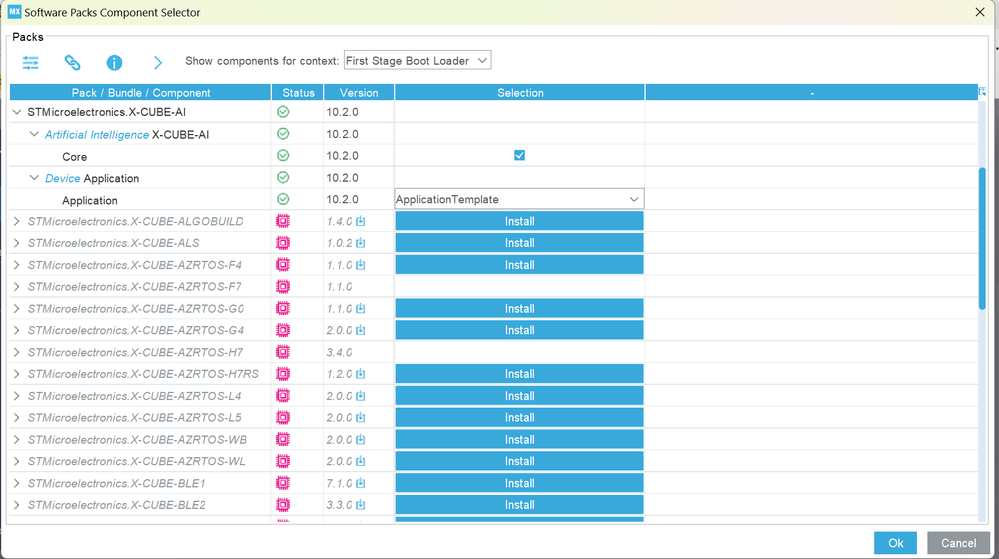
Task: Click download icon beside X-CUBE-AZRTOS-G0 version
Action: tap(361, 309)
